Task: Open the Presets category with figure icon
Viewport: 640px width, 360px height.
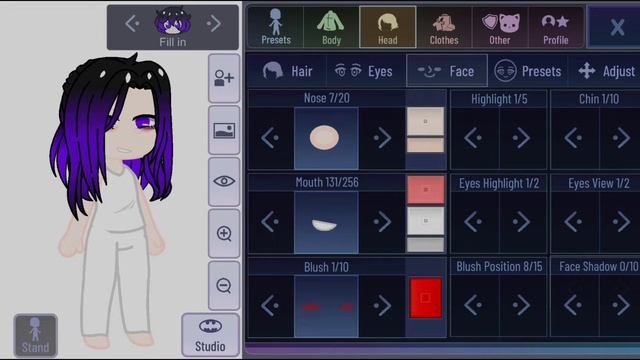Action: [x=276, y=27]
